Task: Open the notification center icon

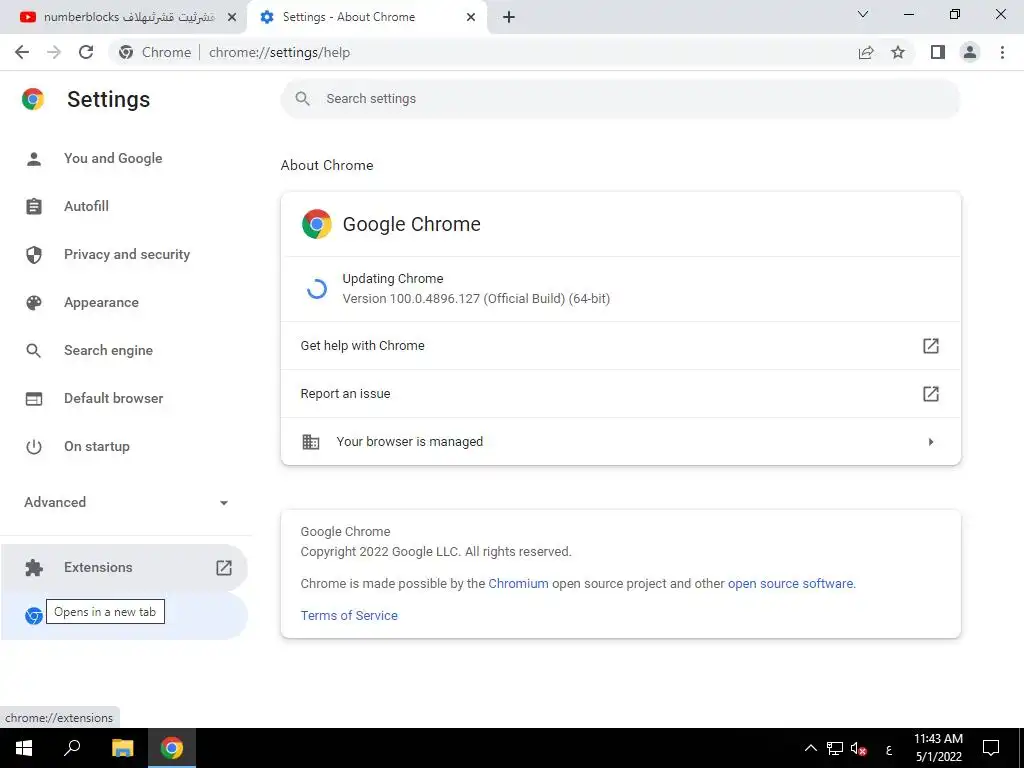Action: (991, 748)
